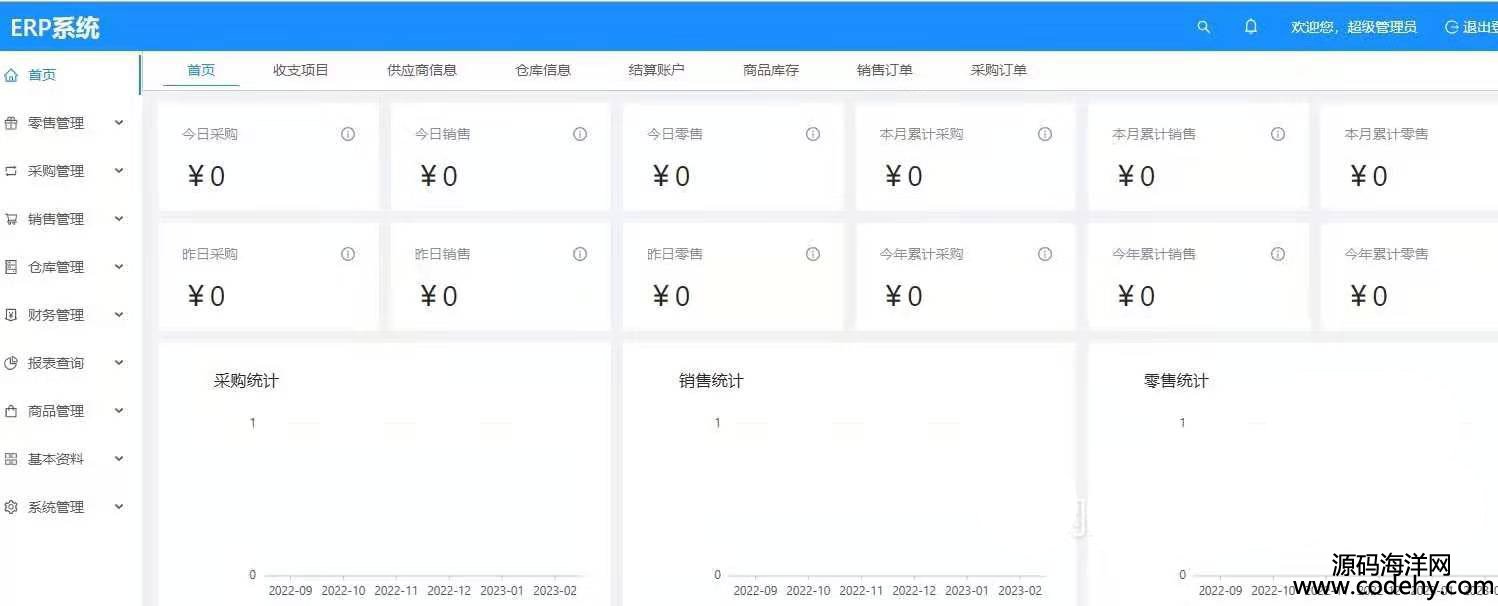This screenshot has height=606, width=1498.
Task: Click the 零售管理 sidebar icon
Action: pos(11,123)
